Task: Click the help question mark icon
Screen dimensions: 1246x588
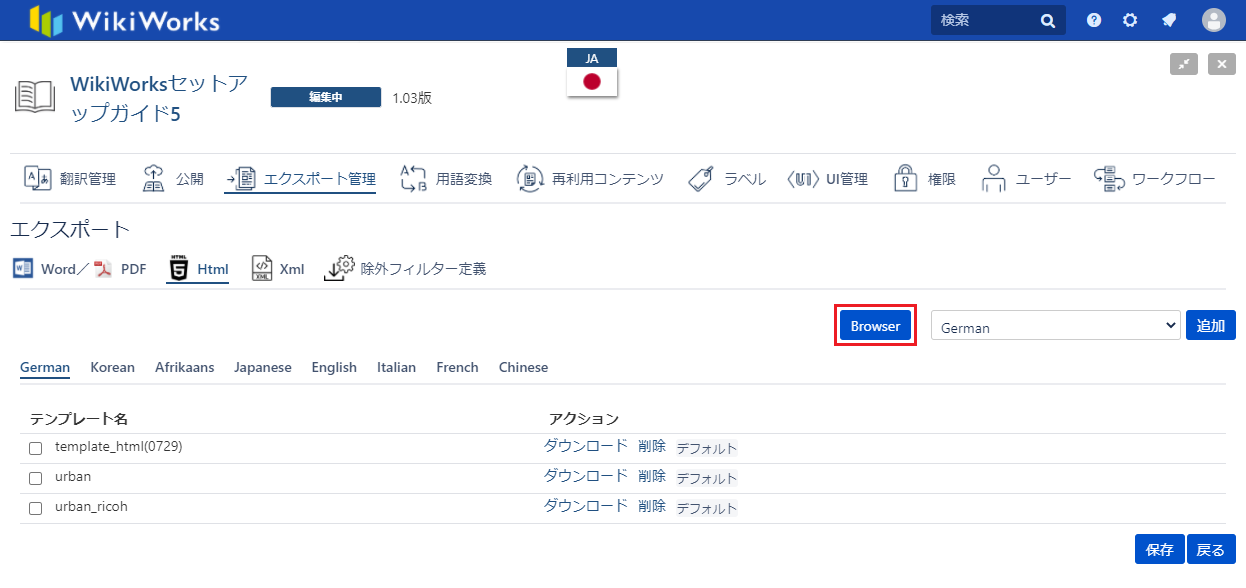Action: click(x=1094, y=20)
